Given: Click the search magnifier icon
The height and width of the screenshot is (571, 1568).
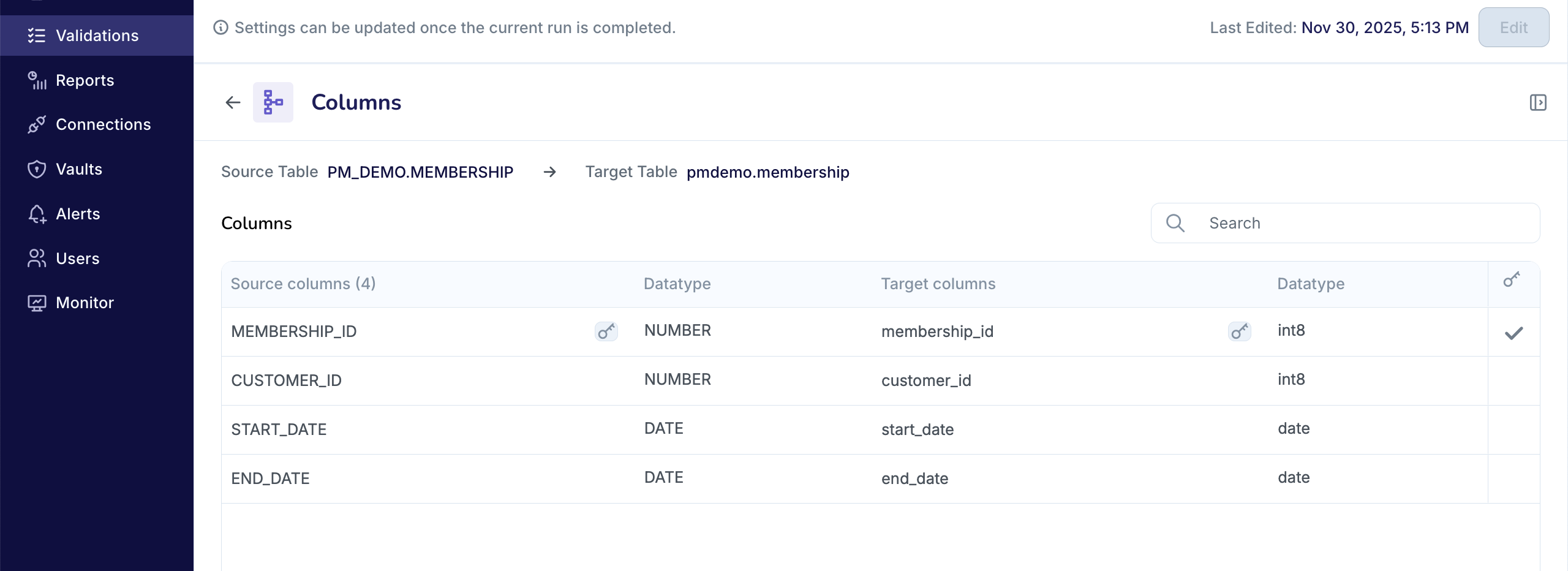Looking at the screenshot, I should click(1174, 222).
